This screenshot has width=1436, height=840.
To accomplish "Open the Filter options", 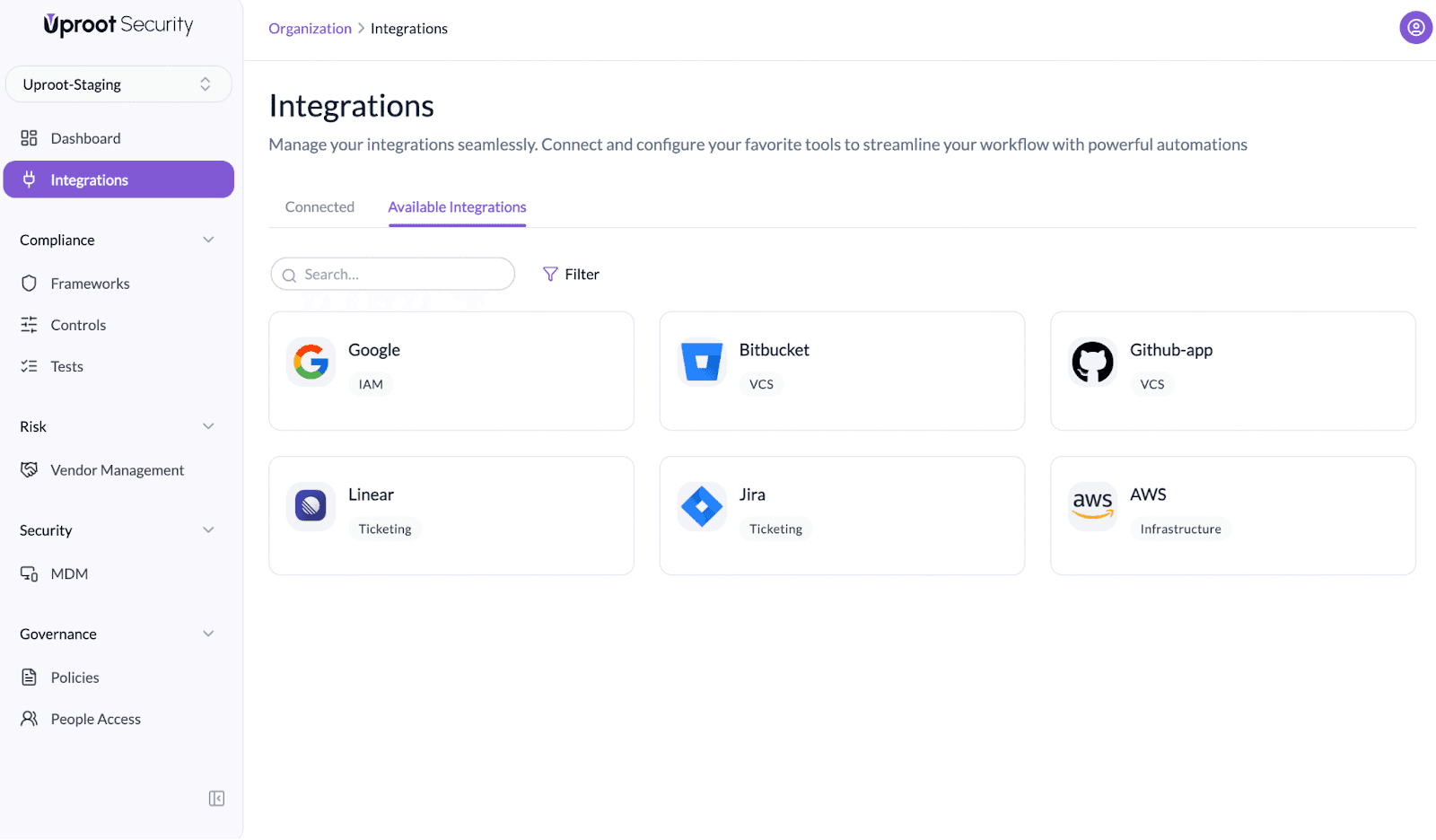I will click(571, 275).
